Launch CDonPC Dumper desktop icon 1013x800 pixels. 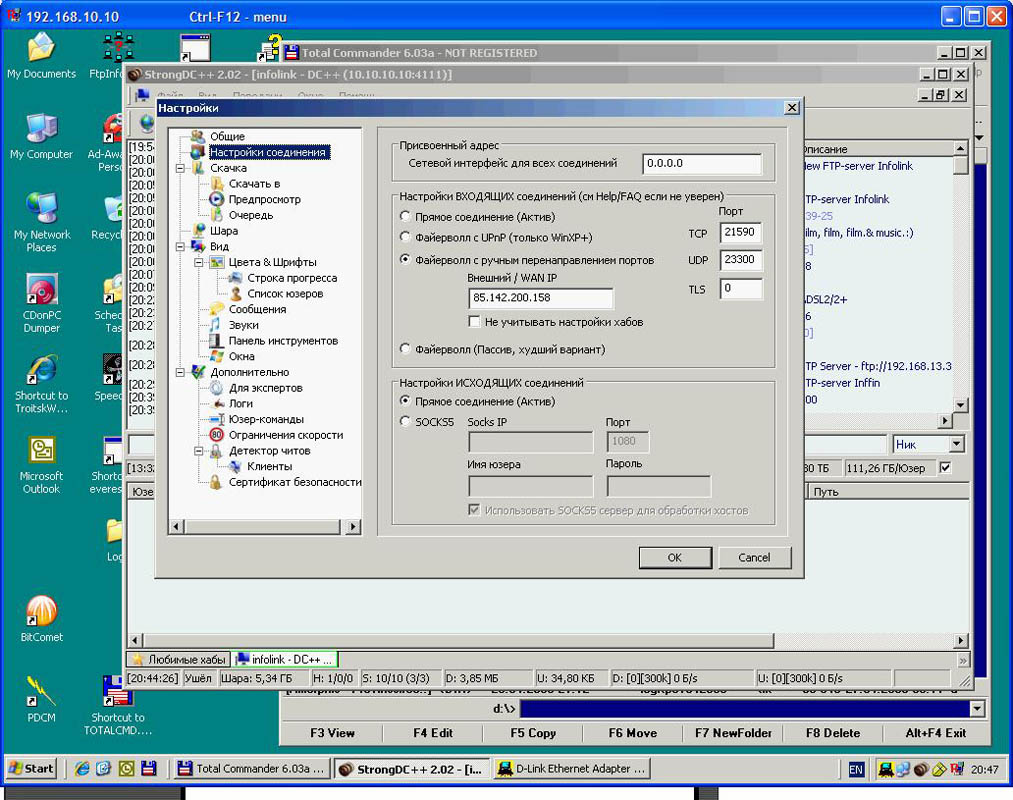click(41, 302)
